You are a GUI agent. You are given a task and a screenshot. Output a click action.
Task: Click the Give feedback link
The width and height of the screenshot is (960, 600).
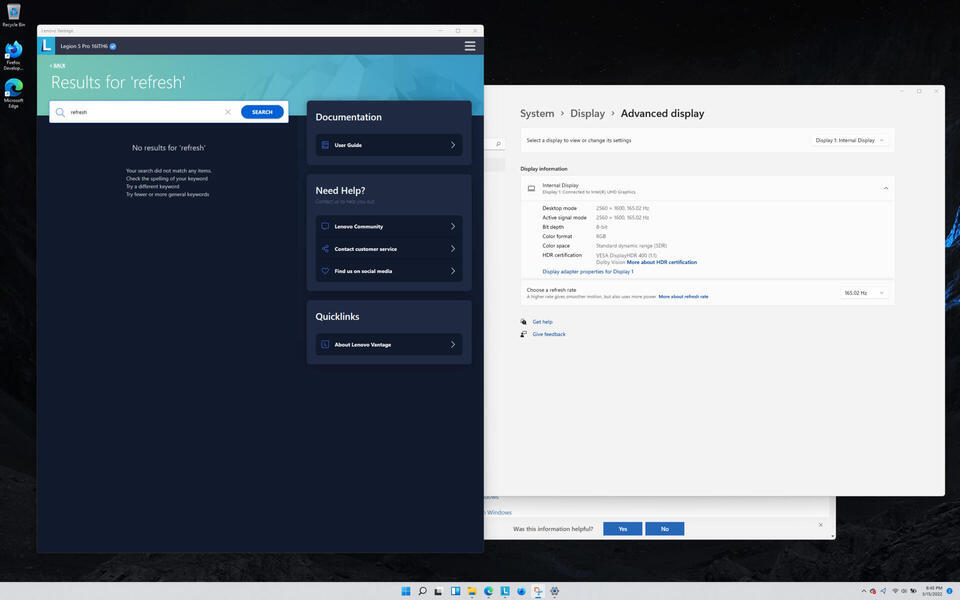[549, 334]
